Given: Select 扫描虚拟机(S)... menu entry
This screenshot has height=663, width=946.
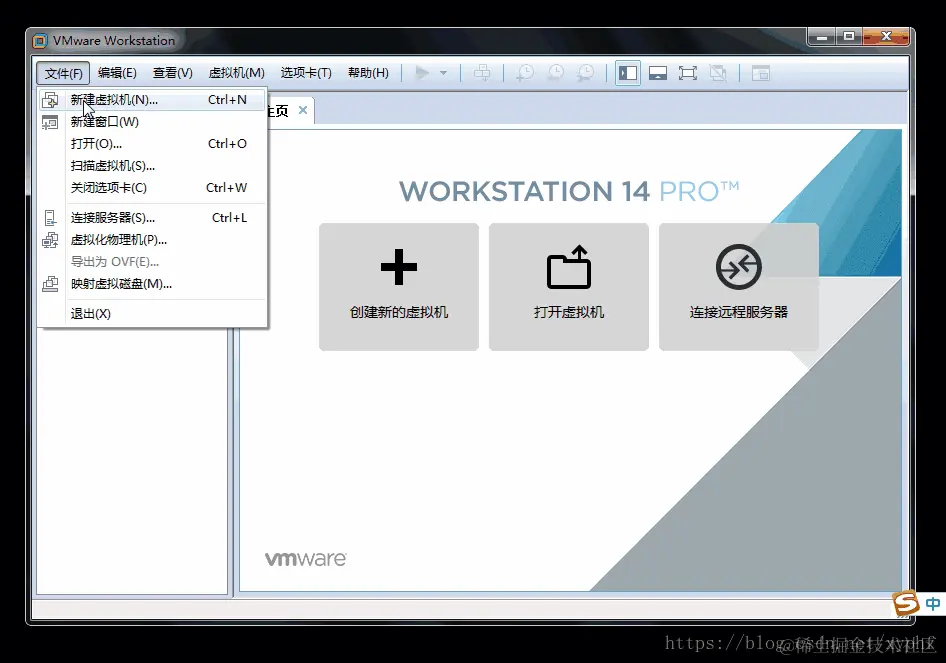Looking at the screenshot, I should click(152, 166).
